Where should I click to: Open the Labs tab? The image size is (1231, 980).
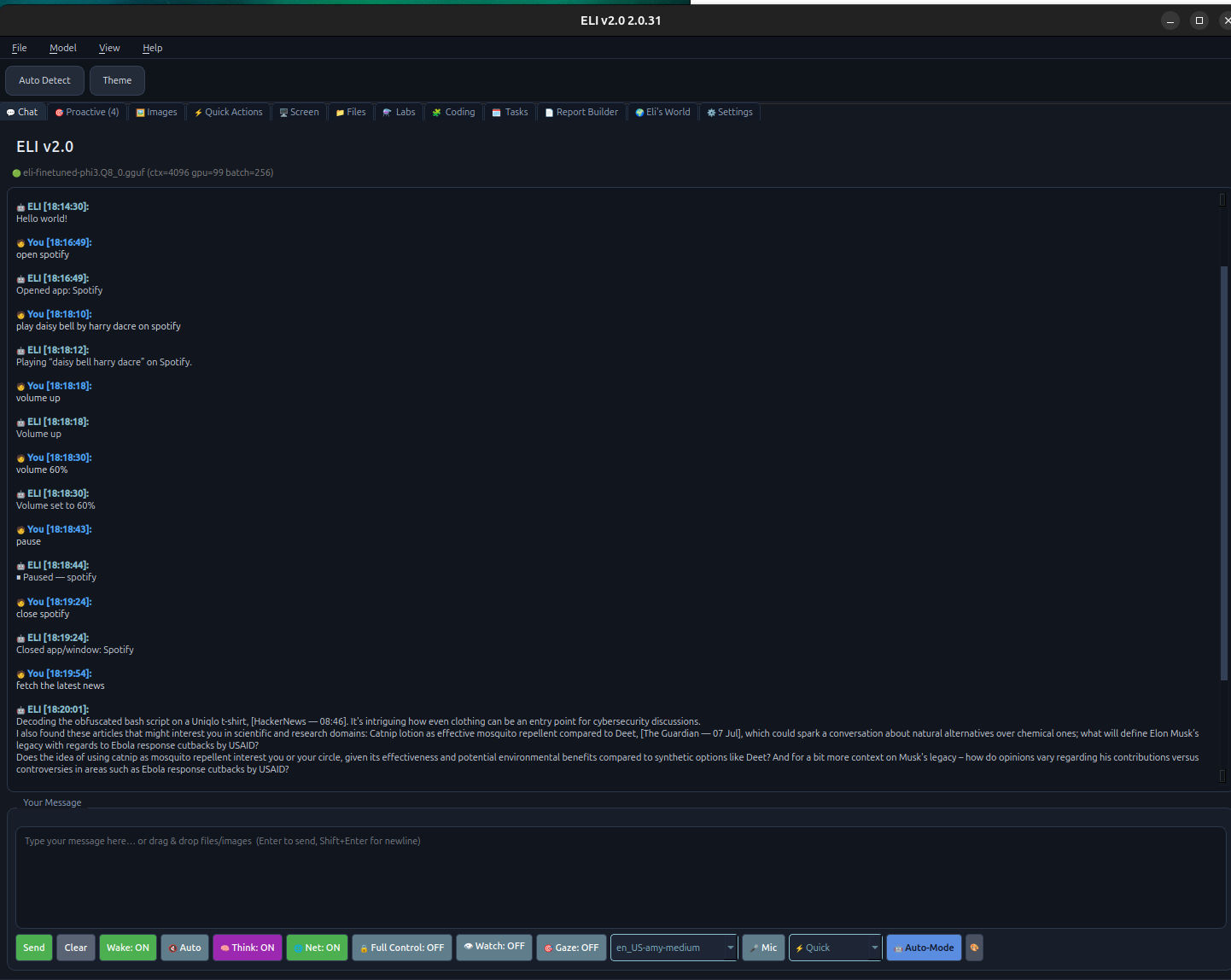[x=400, y=112]
